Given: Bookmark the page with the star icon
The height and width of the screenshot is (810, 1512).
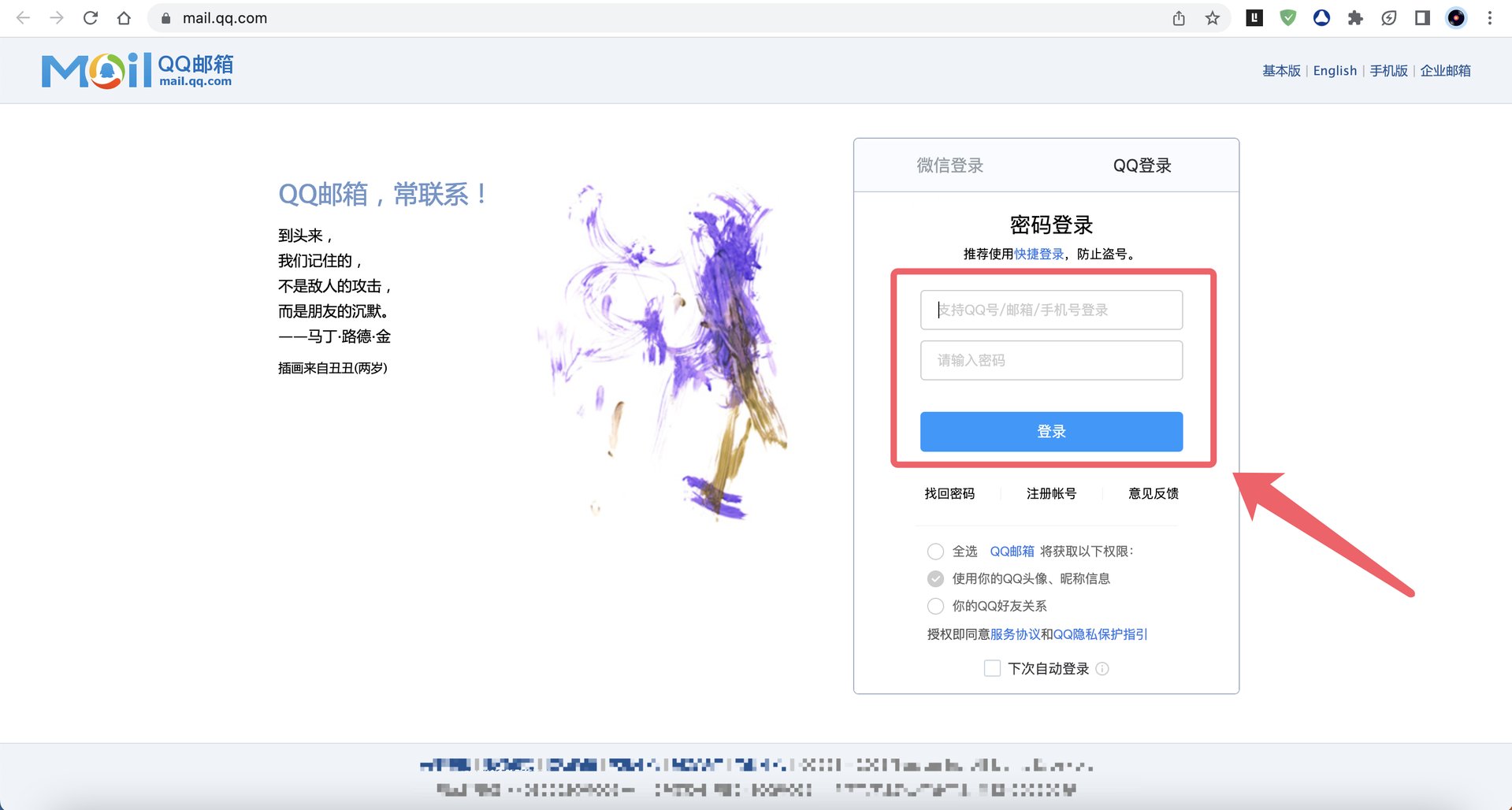Looking at the screenshot, I should click(1213, 17).
